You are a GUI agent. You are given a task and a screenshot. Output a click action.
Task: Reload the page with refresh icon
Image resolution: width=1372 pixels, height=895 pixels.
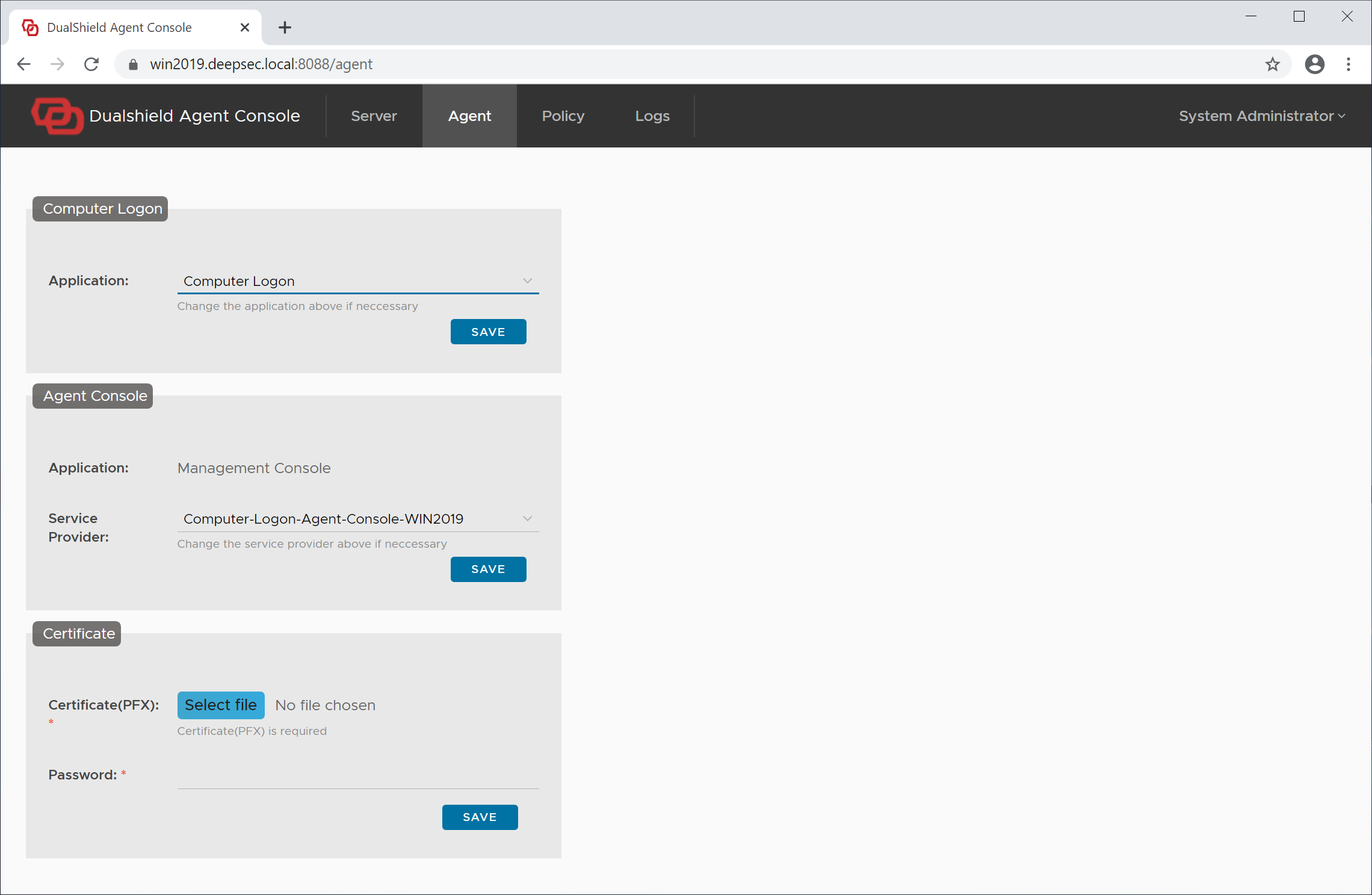[91, 64]
